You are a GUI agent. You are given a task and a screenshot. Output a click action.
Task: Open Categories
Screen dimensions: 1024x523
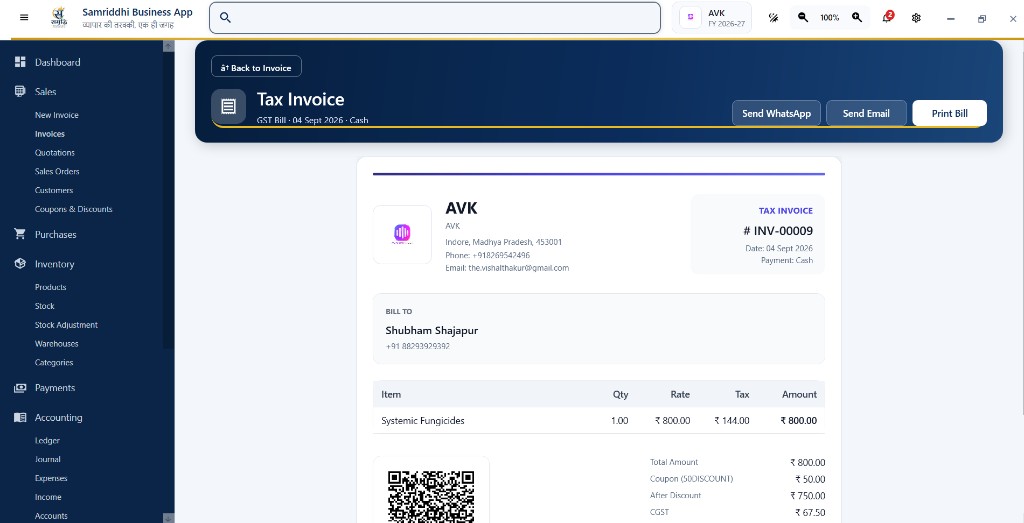coord(54,362)
